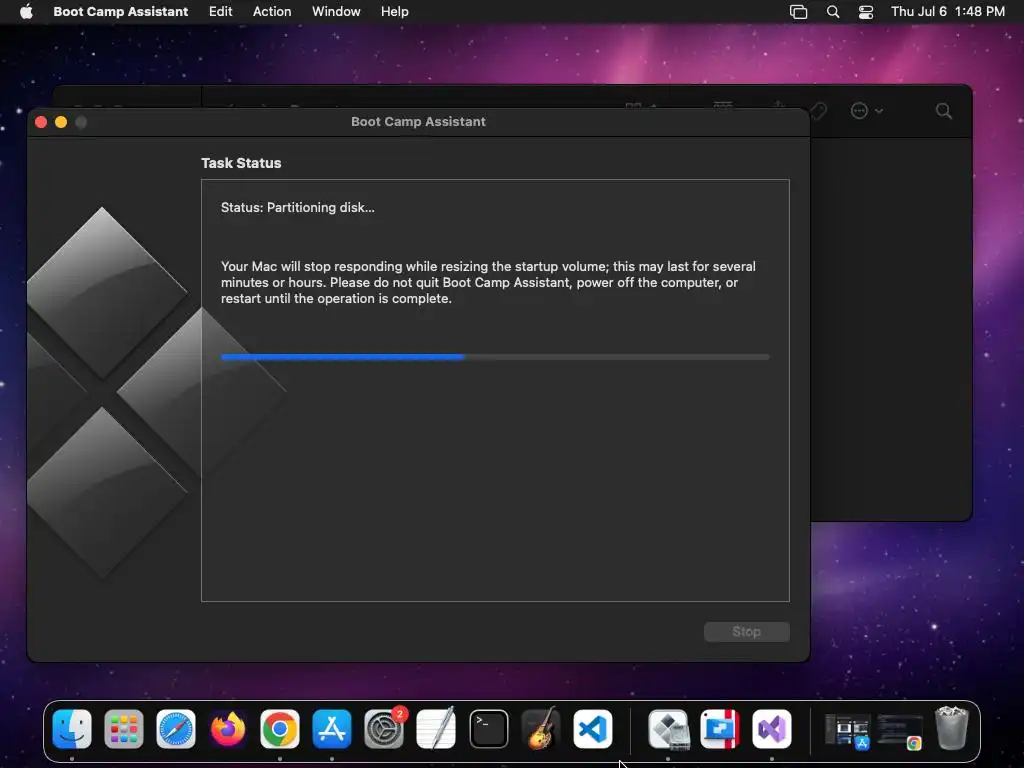This screenshot has height=768, width=1024.
Task: Click the search icon in the background window
Action: click(944, 111)
